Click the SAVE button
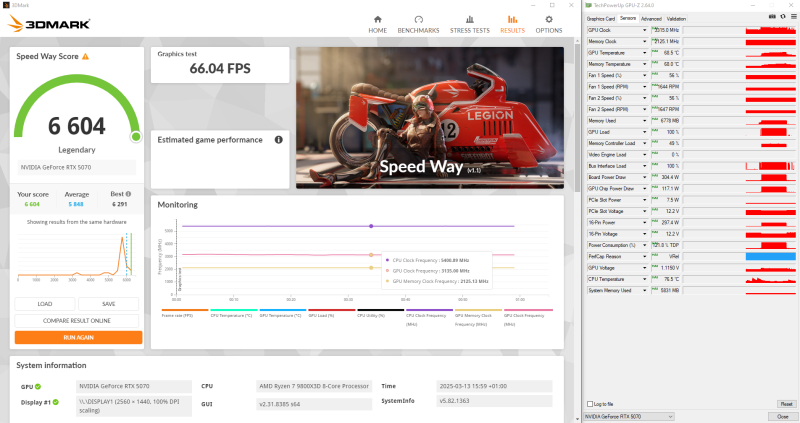The image size is (800, 423). [108, 304]
